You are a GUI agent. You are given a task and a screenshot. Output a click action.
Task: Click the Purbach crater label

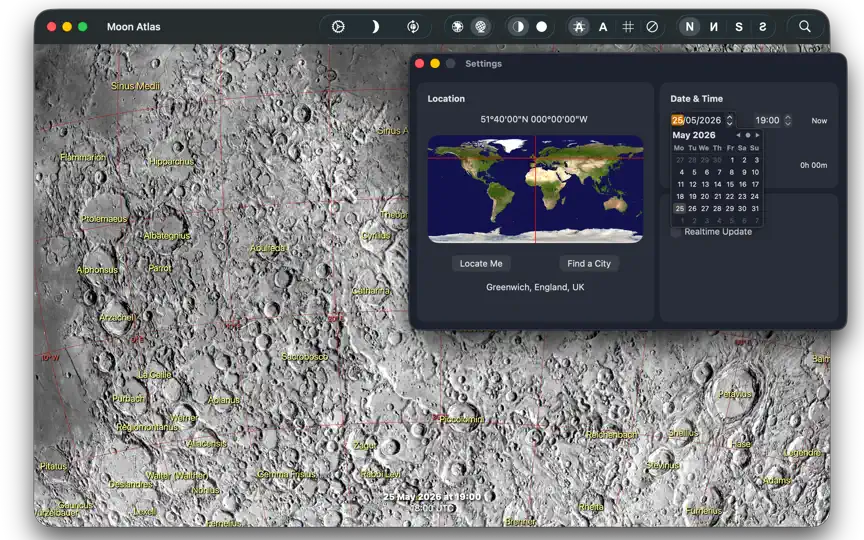click(128, 398)
